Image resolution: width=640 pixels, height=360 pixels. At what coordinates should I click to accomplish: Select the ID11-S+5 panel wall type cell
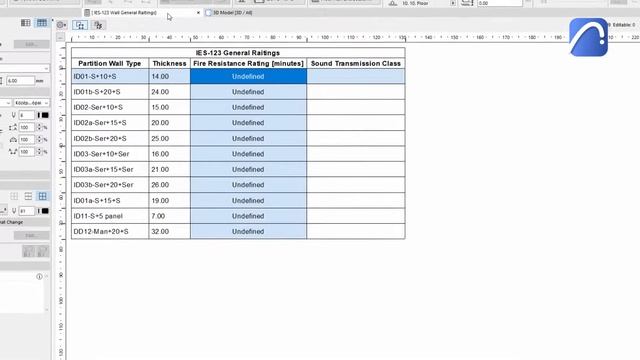pyautogui.click(x=110, y=216)
